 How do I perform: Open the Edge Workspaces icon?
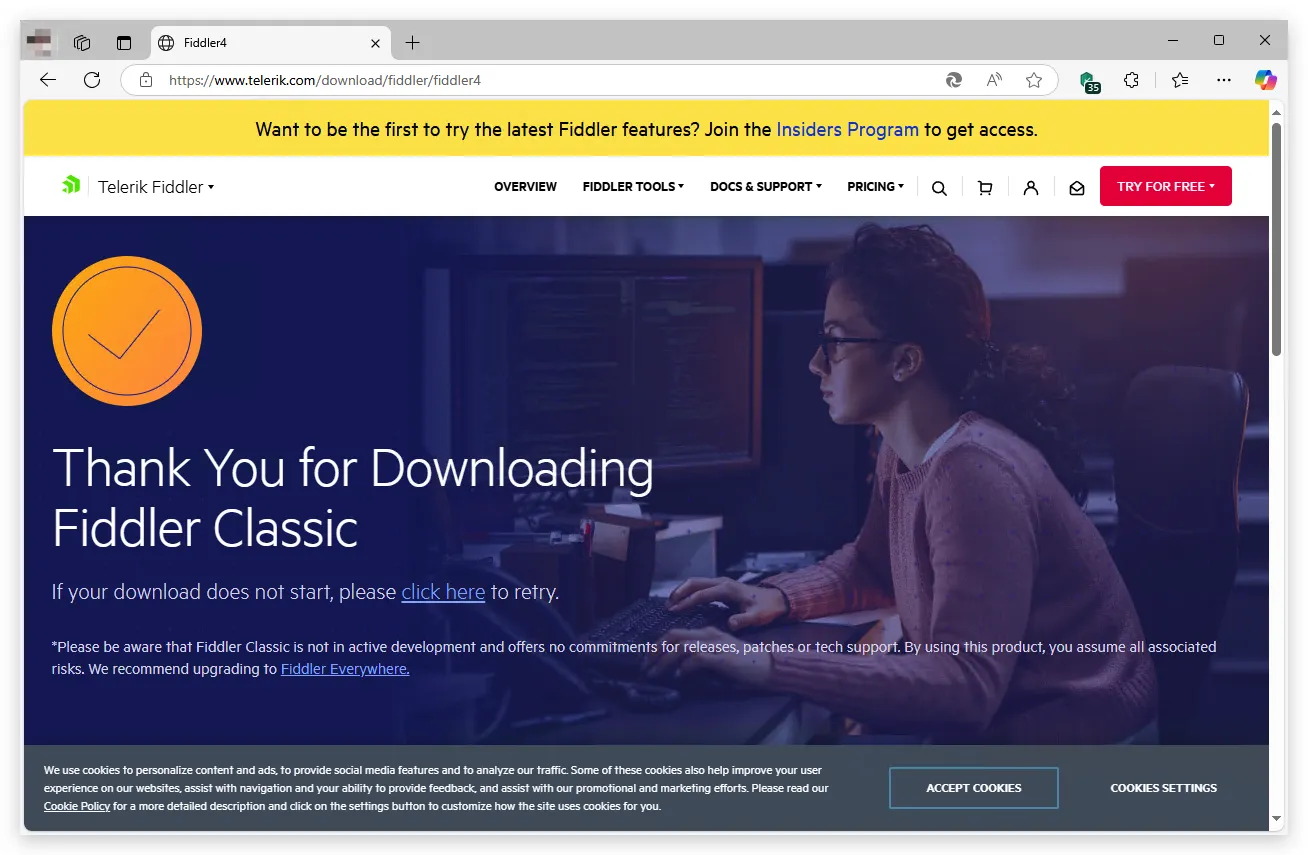pos(82,43)
